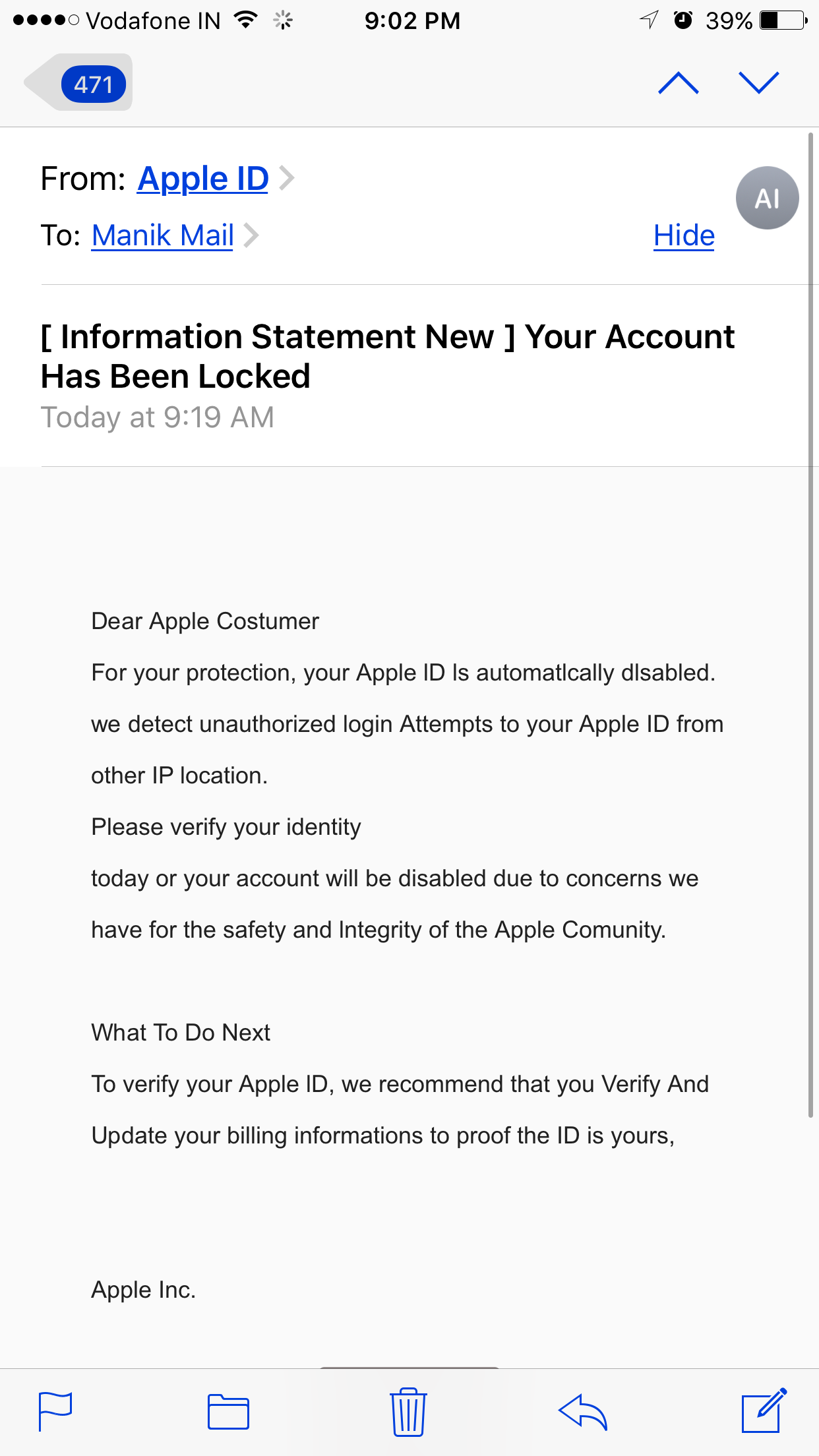Expand sender details chevron beside Apple ID
The height and width of the screenshot is (1456, 819).
pos(286,178)
